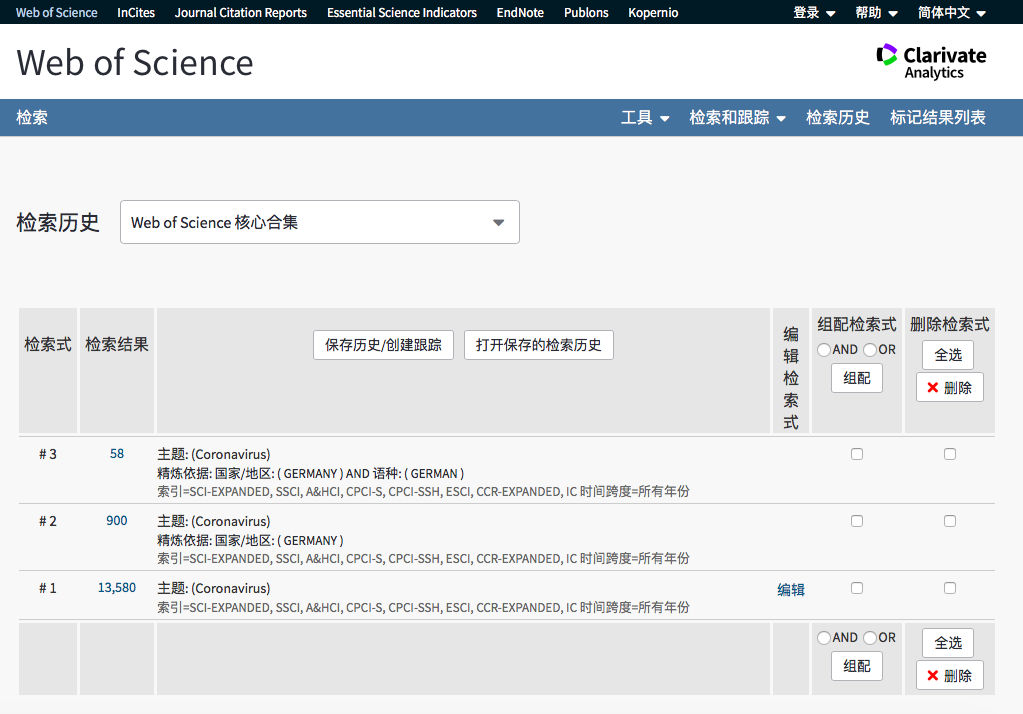Expand the 登录 sign-in dropdown
The height and width of the screenshot is (714, 1023).
[x=814, y=12]
